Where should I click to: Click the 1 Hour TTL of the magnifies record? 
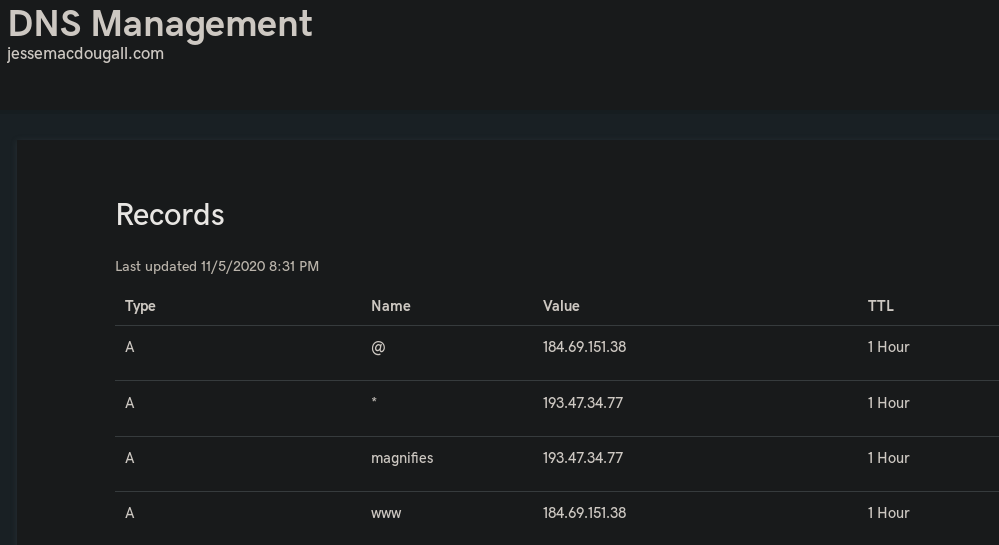tap(888, 458)
